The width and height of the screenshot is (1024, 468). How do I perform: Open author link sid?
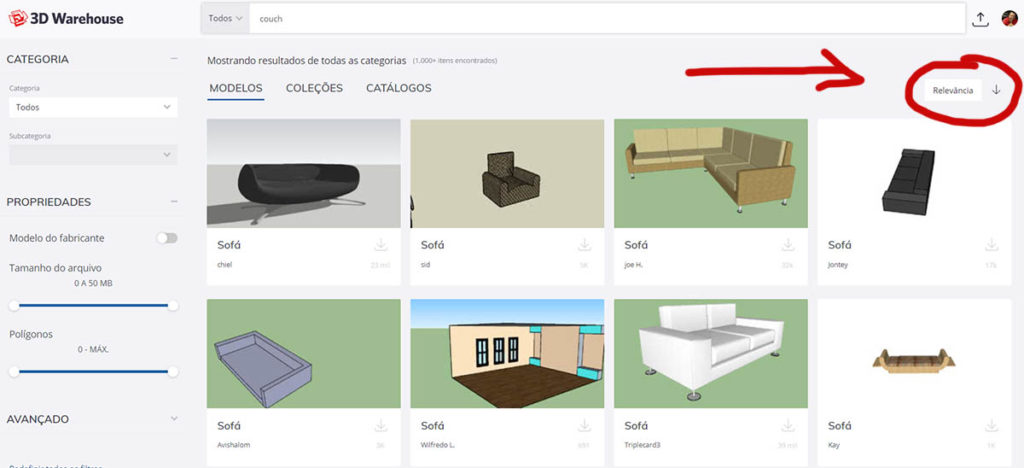425,265
